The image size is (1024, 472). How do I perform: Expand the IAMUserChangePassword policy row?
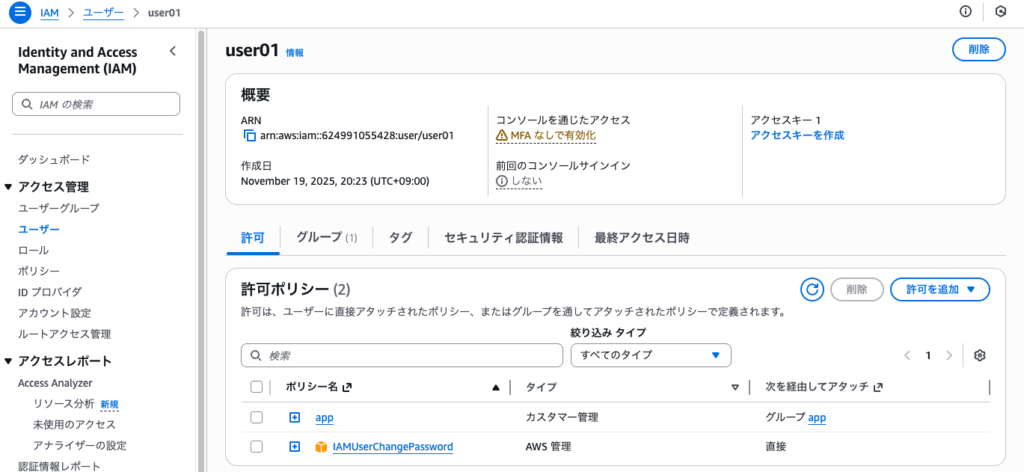[x=295, y=447]
